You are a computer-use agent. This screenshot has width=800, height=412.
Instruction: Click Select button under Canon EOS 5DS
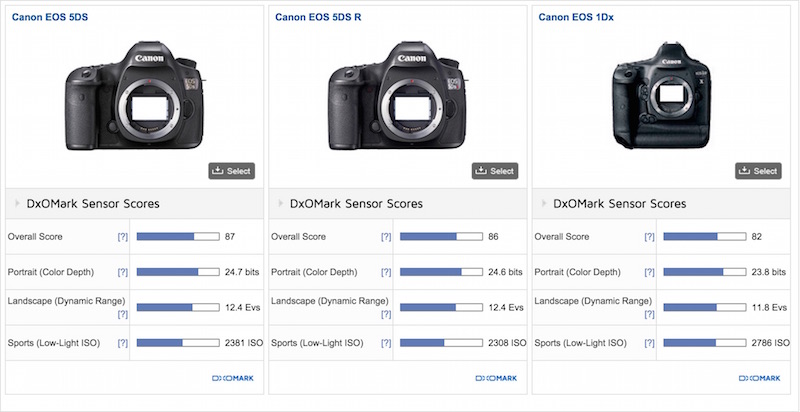tap(232, 171)
